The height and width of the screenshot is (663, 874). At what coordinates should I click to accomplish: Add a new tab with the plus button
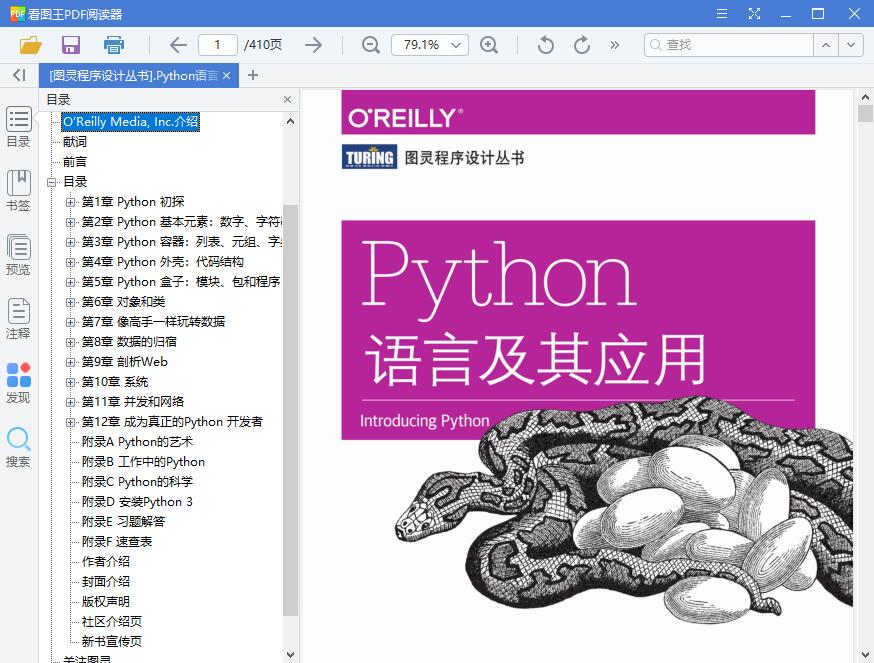[x=253, y=75]
